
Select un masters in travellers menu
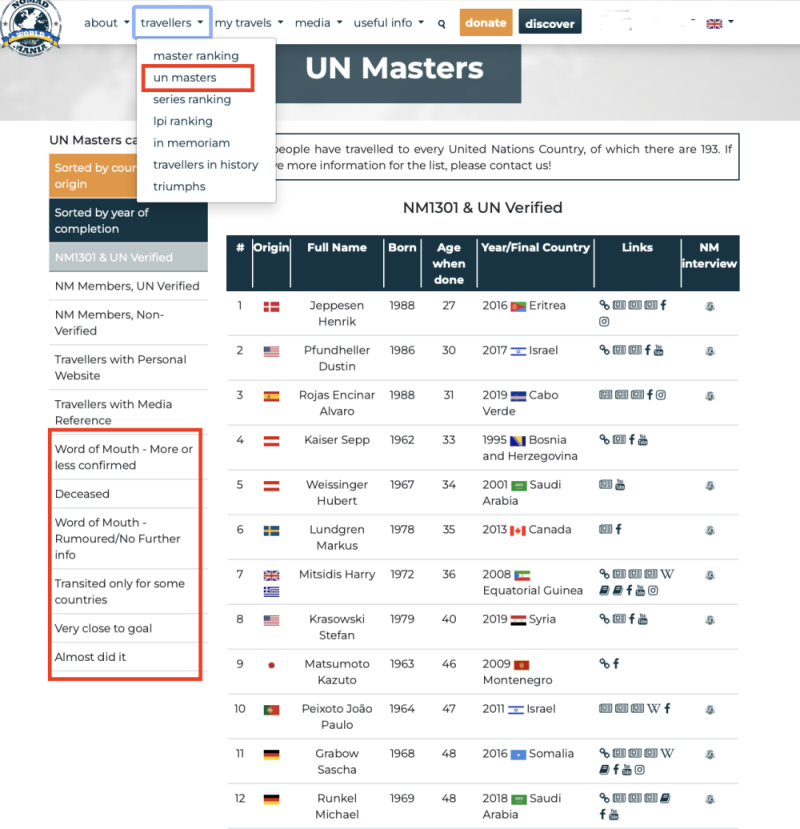click(x=185, y=77)
